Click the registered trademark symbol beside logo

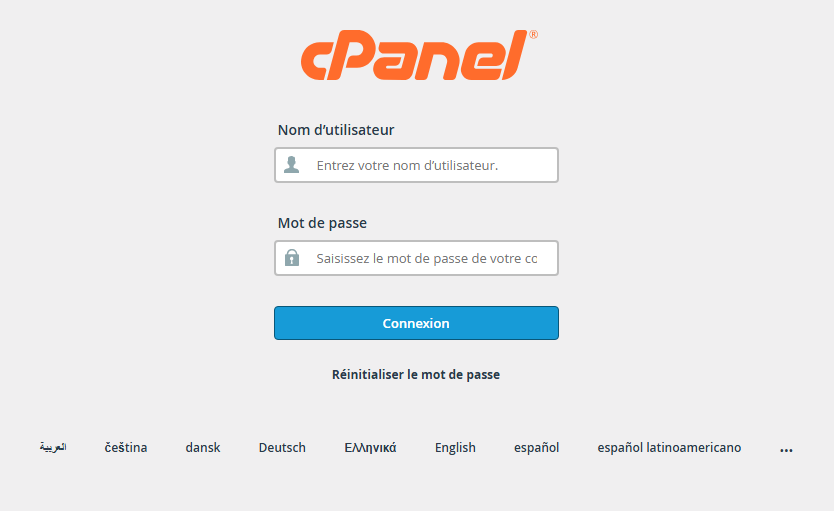533,35
